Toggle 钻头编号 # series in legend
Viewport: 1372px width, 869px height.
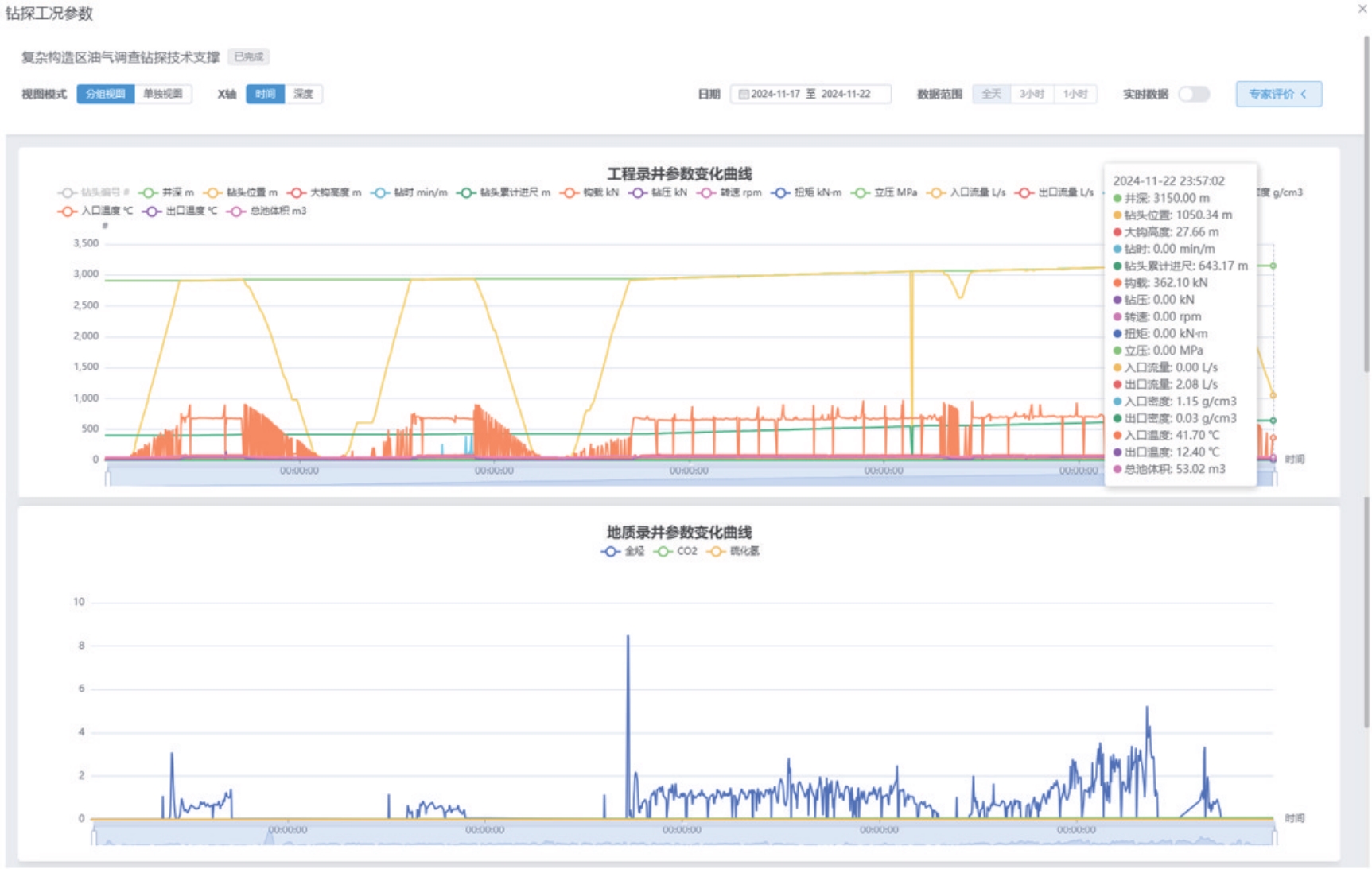(93, 192)
